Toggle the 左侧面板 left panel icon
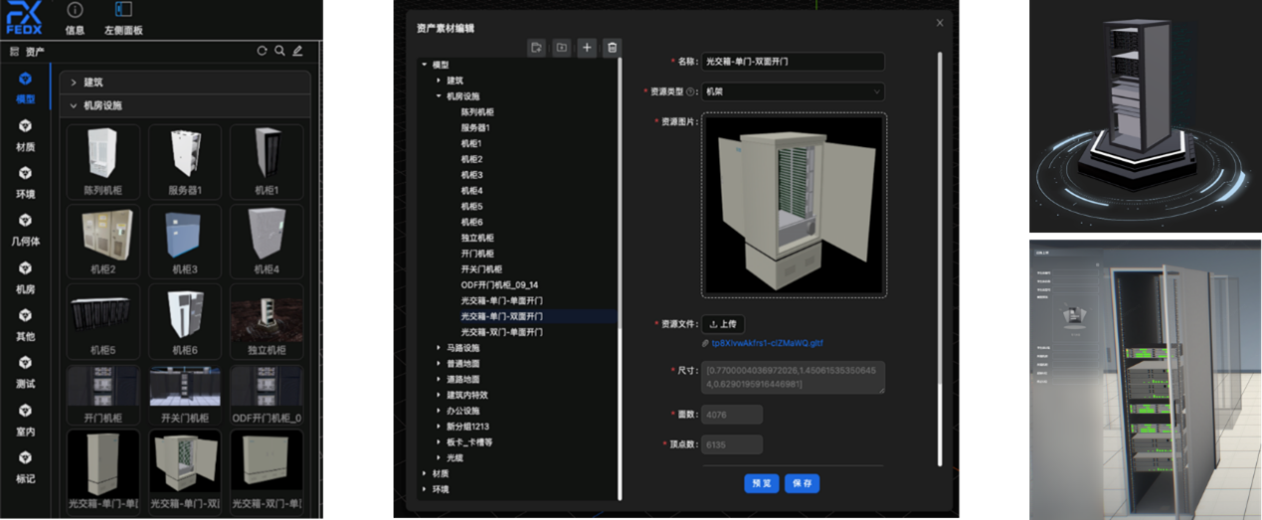This screenshot has width=1262, height=520. [123, 10]
